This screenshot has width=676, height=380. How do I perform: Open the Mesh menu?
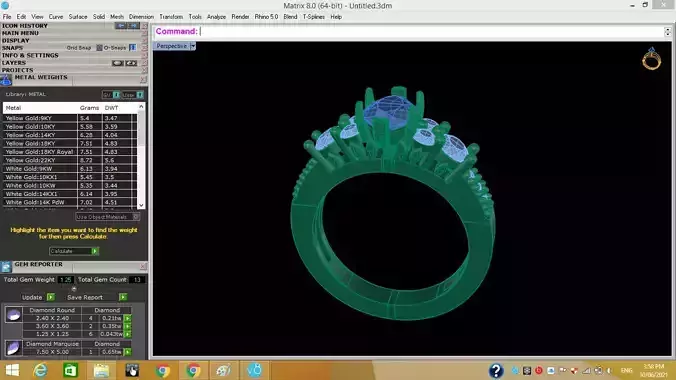(116, 17)
